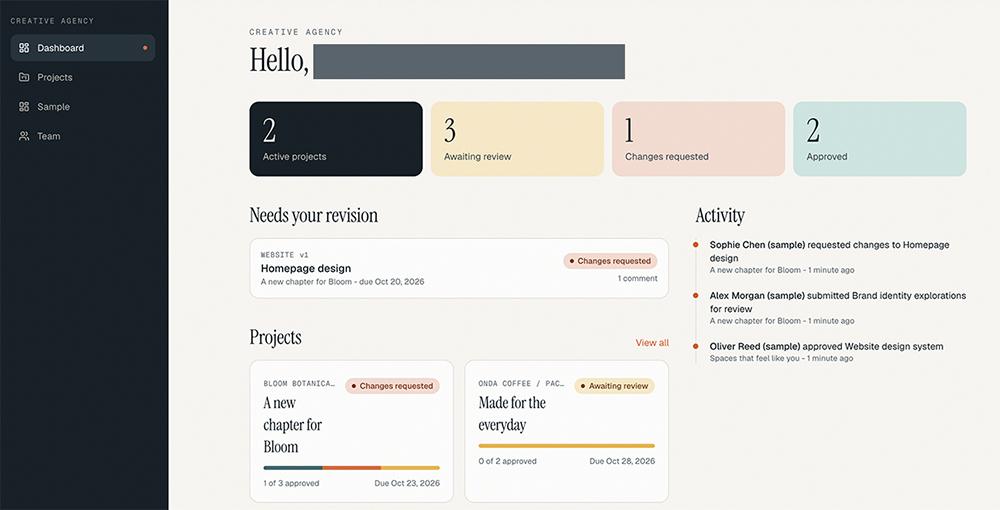Image resolution: width=1000 pixels, height=510 pixels.
Task: Click the CREATIVE AGENCY sidebar title
Action: (52, 21)
